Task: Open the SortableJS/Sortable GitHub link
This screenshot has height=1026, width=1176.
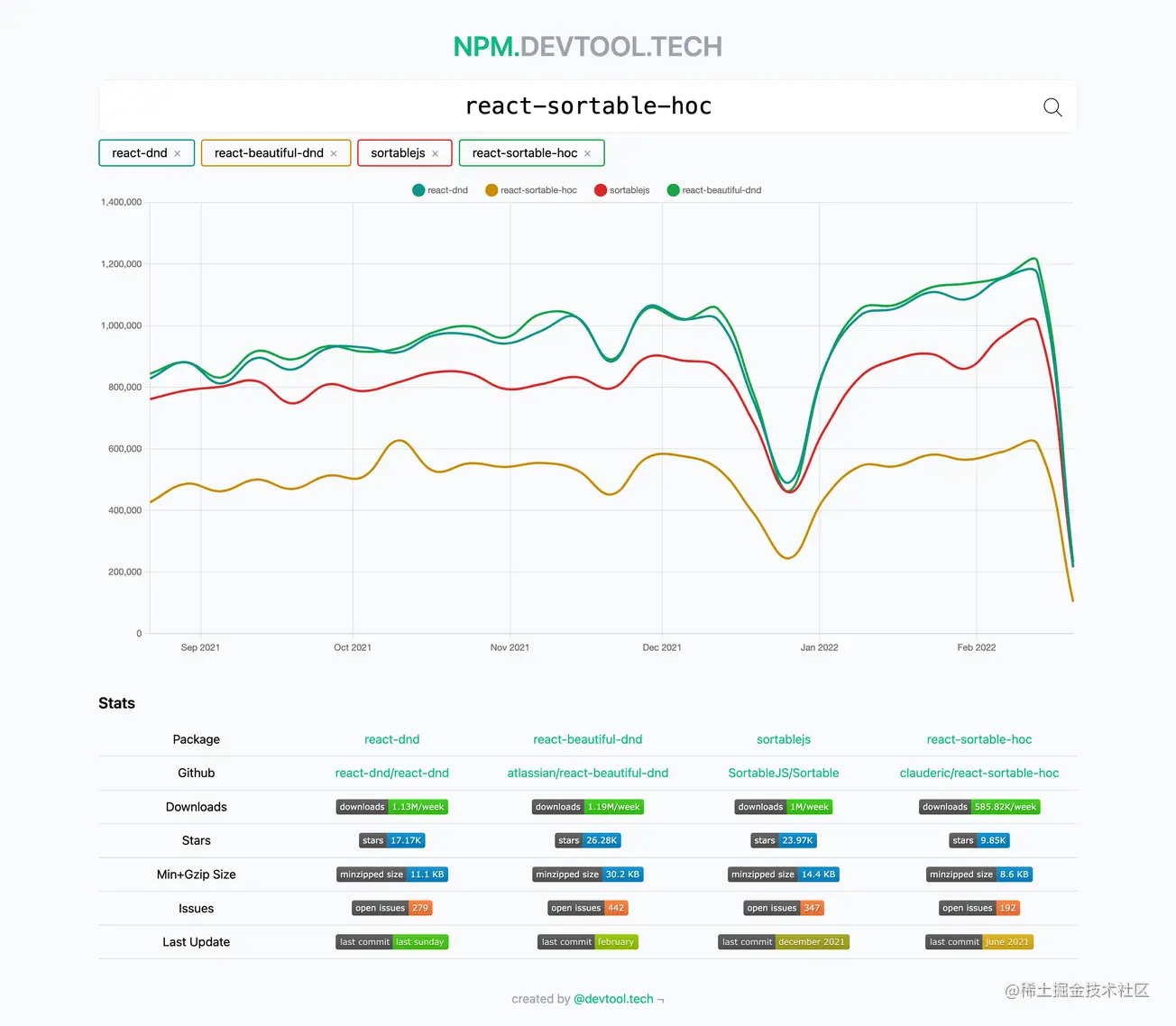Action: pyautogui.click(x=784, y=773)
